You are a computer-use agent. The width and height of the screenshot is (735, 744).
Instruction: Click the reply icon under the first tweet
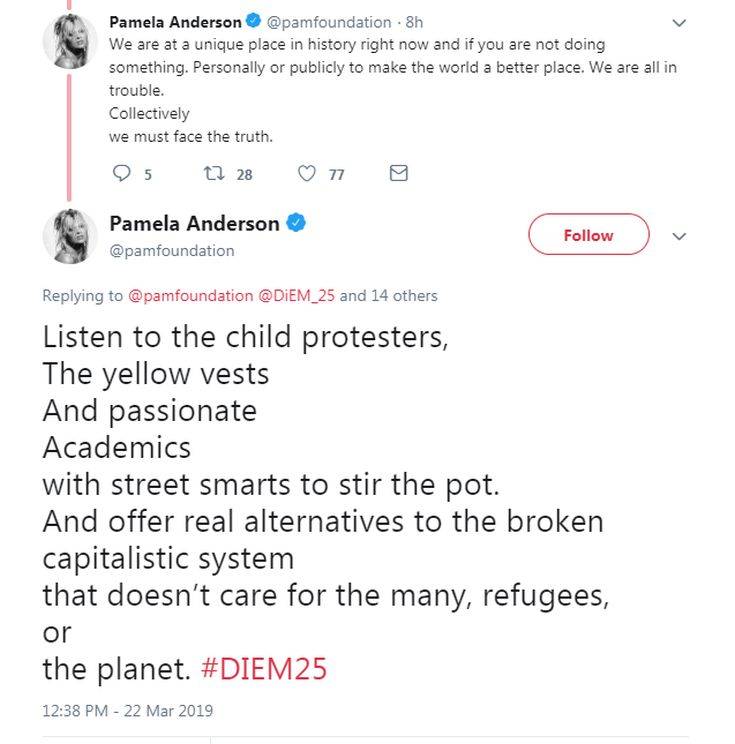(x=122, y=174)
